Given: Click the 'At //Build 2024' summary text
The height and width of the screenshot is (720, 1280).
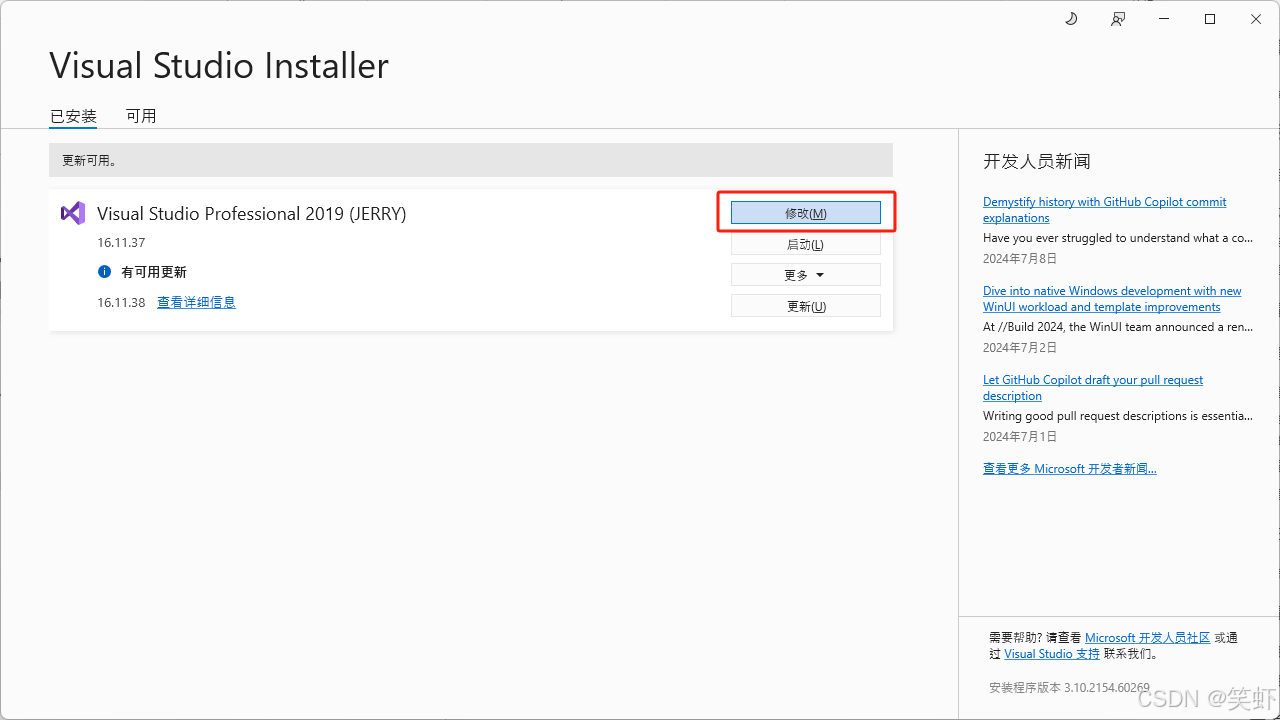Looking at the screenshot, I should click(x=1118, y=327).
